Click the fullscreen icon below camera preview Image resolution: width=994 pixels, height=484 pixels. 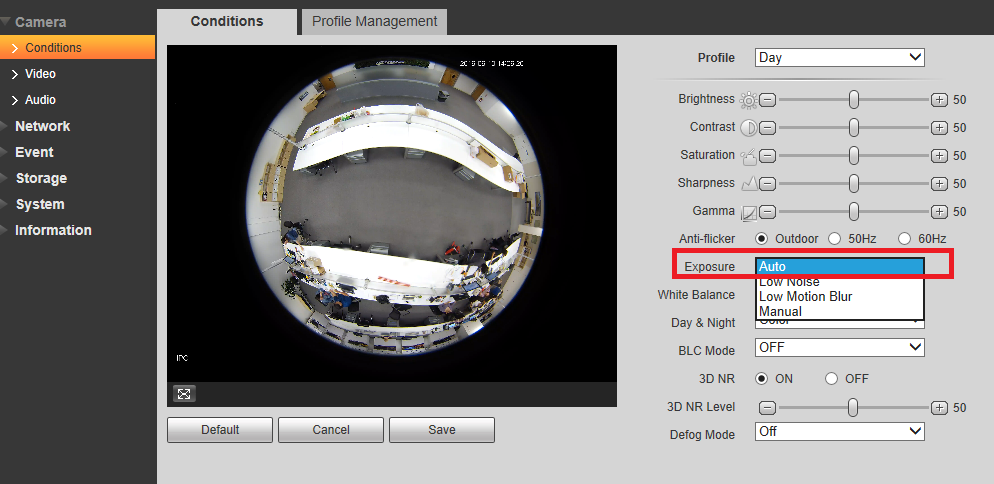pos(184,394)
